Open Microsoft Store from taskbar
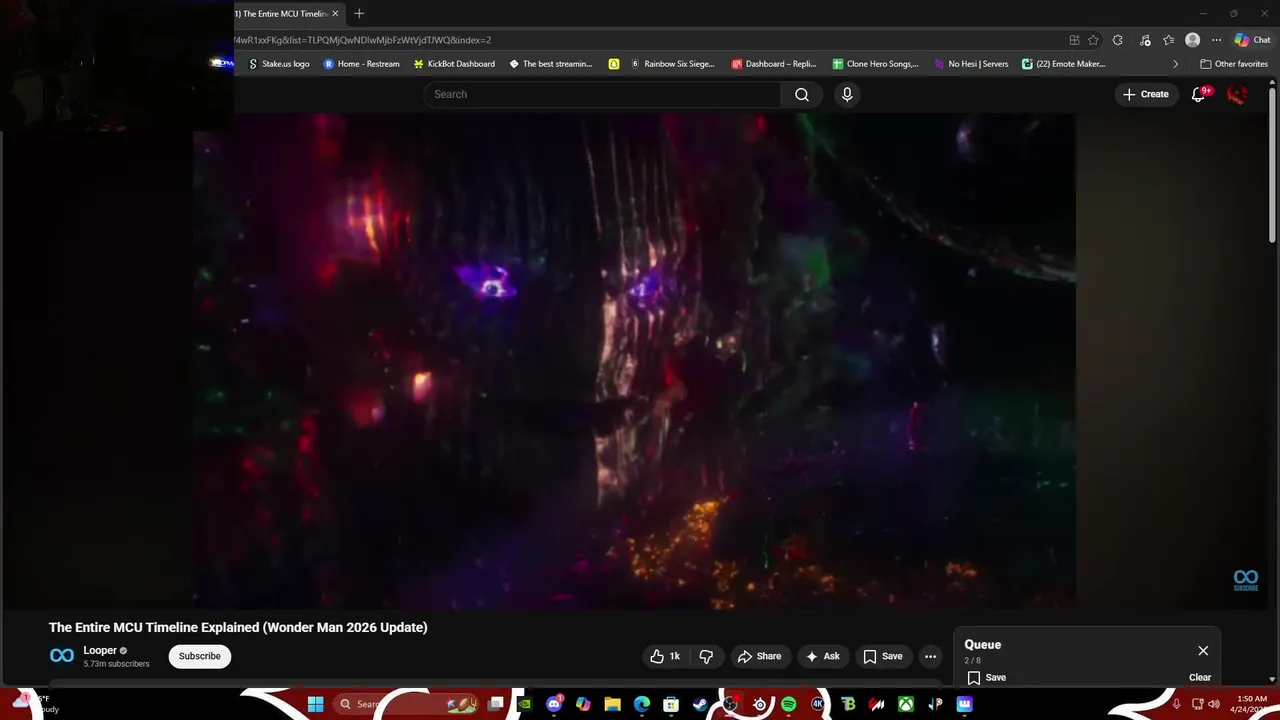The image size is (1280, 720). pyautogui.click(x=671, y=704)
